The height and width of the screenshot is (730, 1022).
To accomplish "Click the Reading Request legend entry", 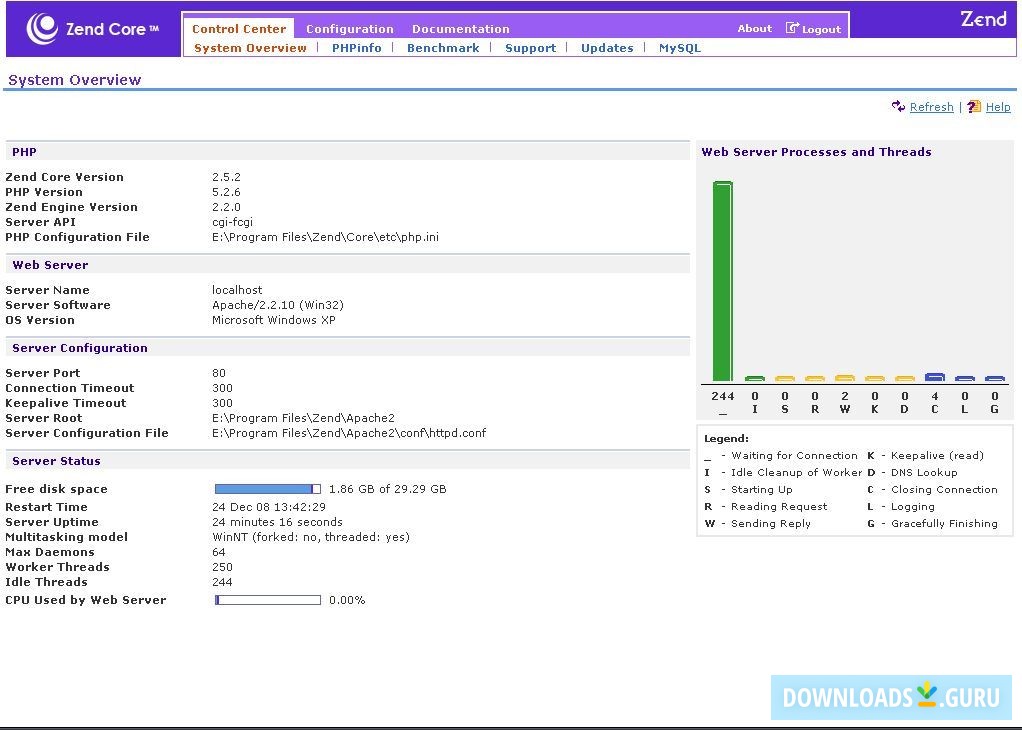I will click(x=766, y=506).
